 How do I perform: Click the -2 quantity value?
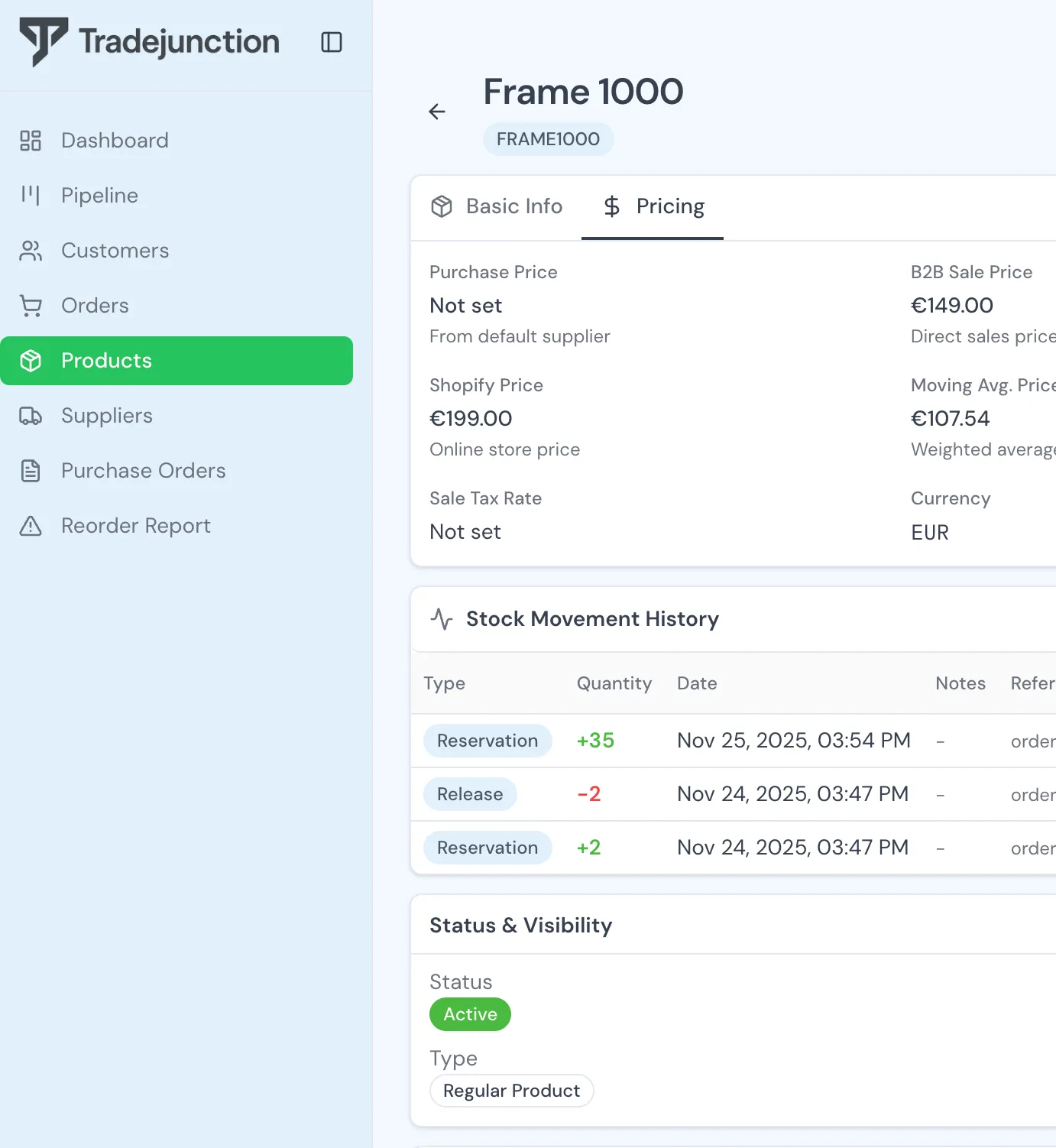click(588, 794)
